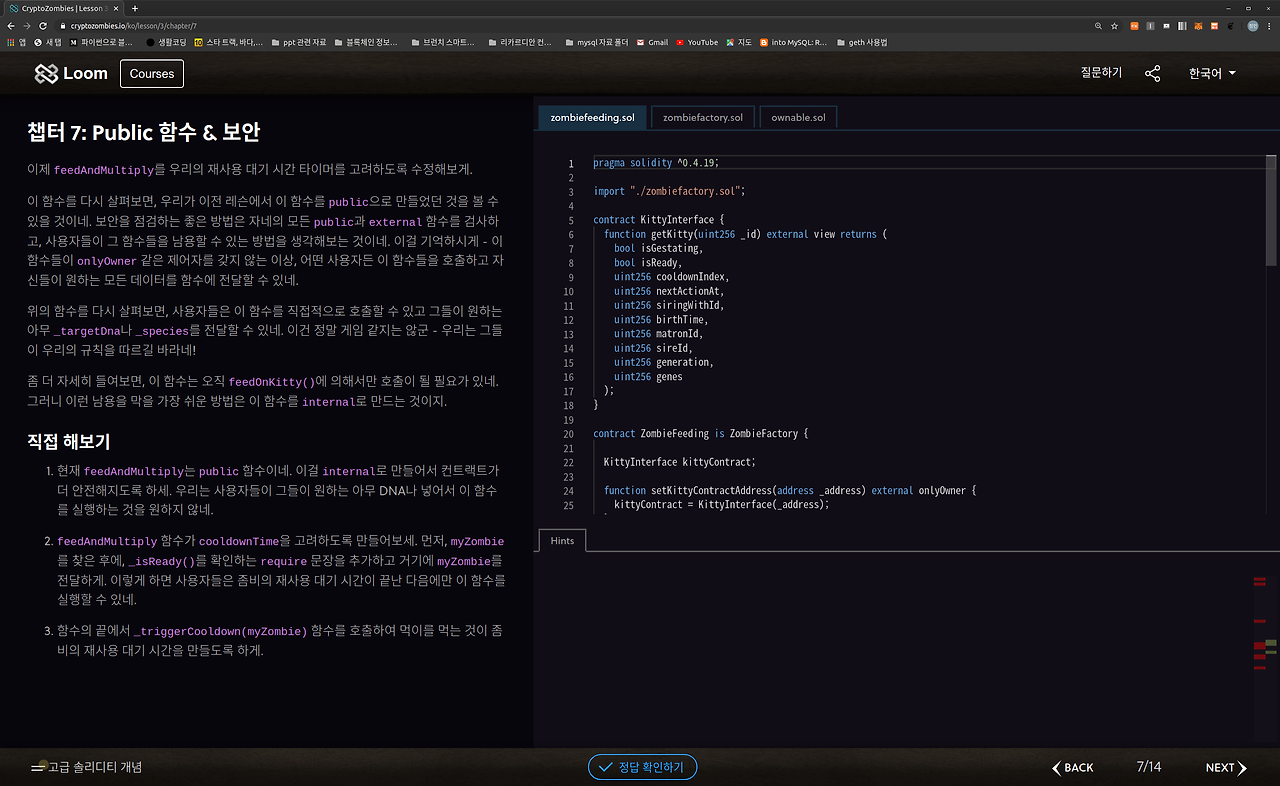Switch to ownable.sol tab
Viewport: 1280px width, 786px height.
coord(798,118)
